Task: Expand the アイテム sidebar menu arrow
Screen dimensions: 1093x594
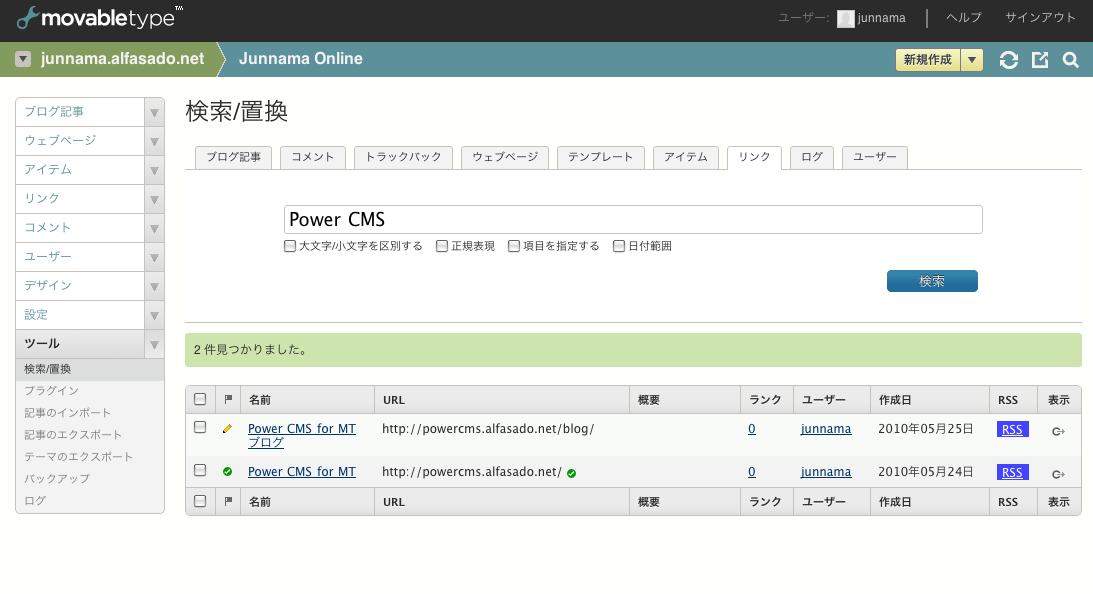Action: pyautogui.click(x=154, y=171)
